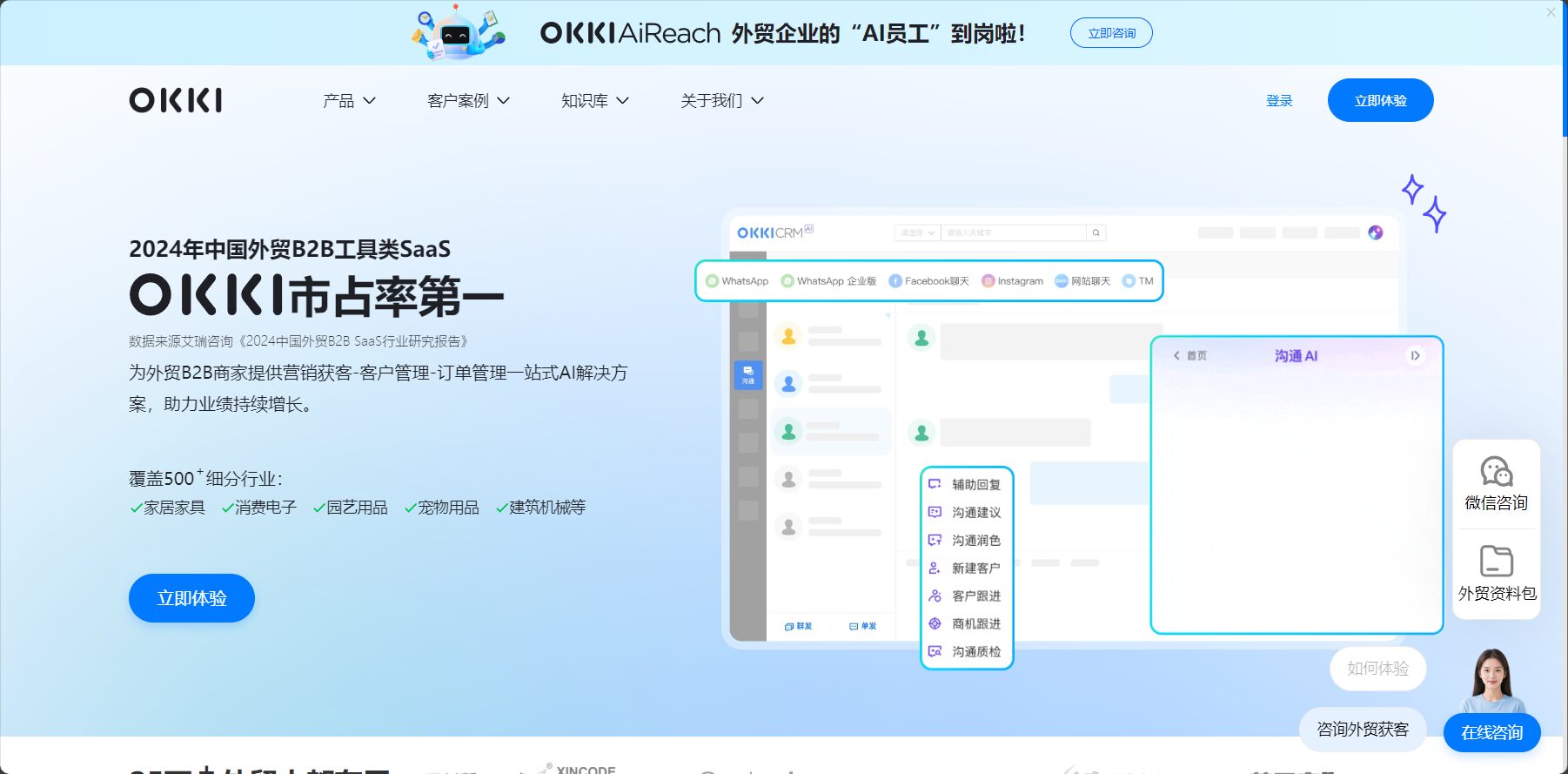Click the hero 立即体验 button below industry list
Viewport: 1568px width, 774px height.
click(191, 598)
